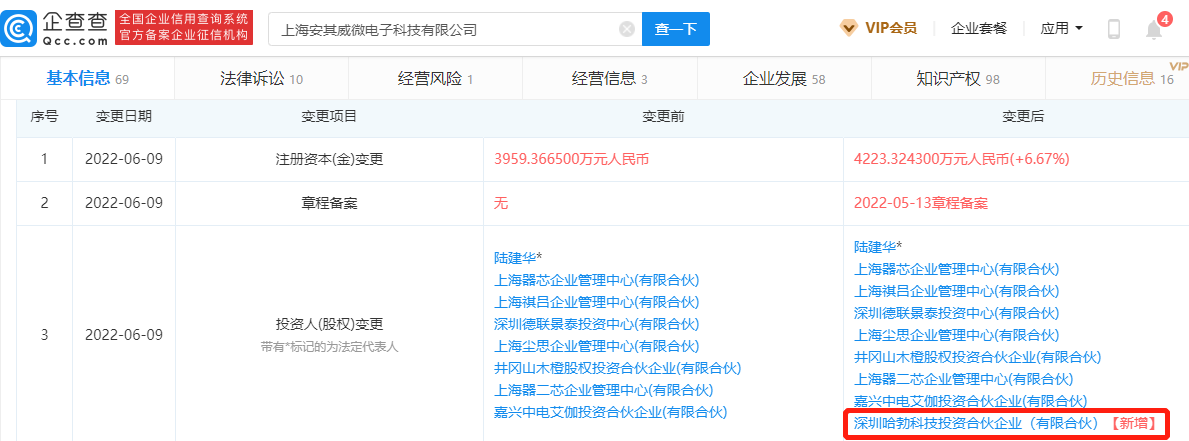1189x441 pixels.
Task: Click 深圳德联景泰投资中心 in 变更前 column
Action: (x=597, y=324)
